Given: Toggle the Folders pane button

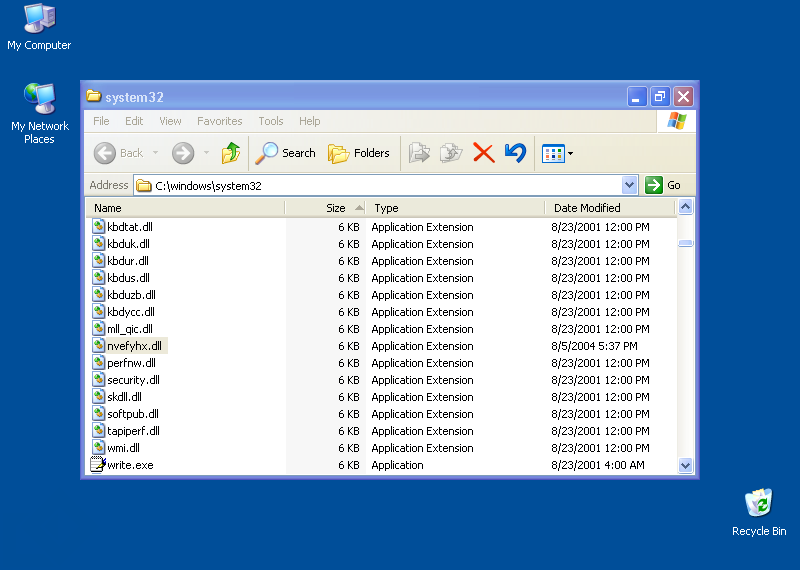Looking at the screenshot, I should [x=359, y=153].
